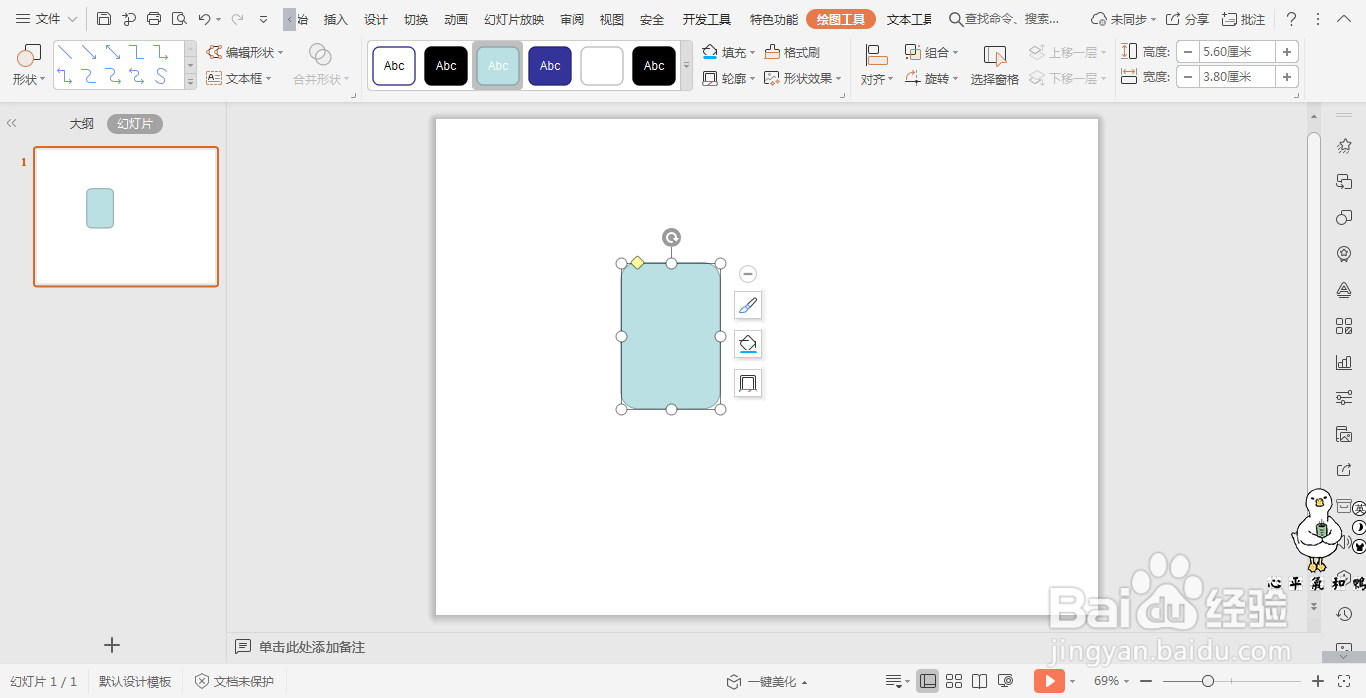Open the Text Tools (文本工具) tab
Image resolution: width=1366 pixels, height=698 pixels.
tap(909, 19)
